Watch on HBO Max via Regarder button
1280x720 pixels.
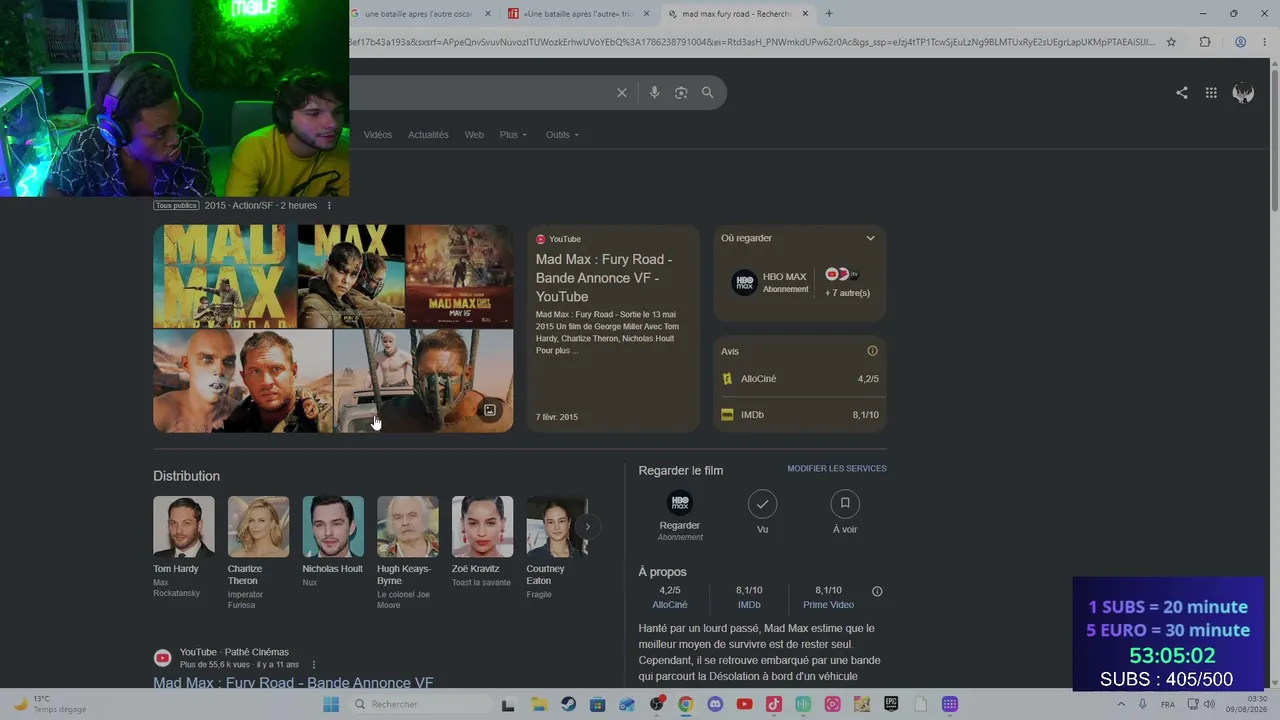[680, 515]
